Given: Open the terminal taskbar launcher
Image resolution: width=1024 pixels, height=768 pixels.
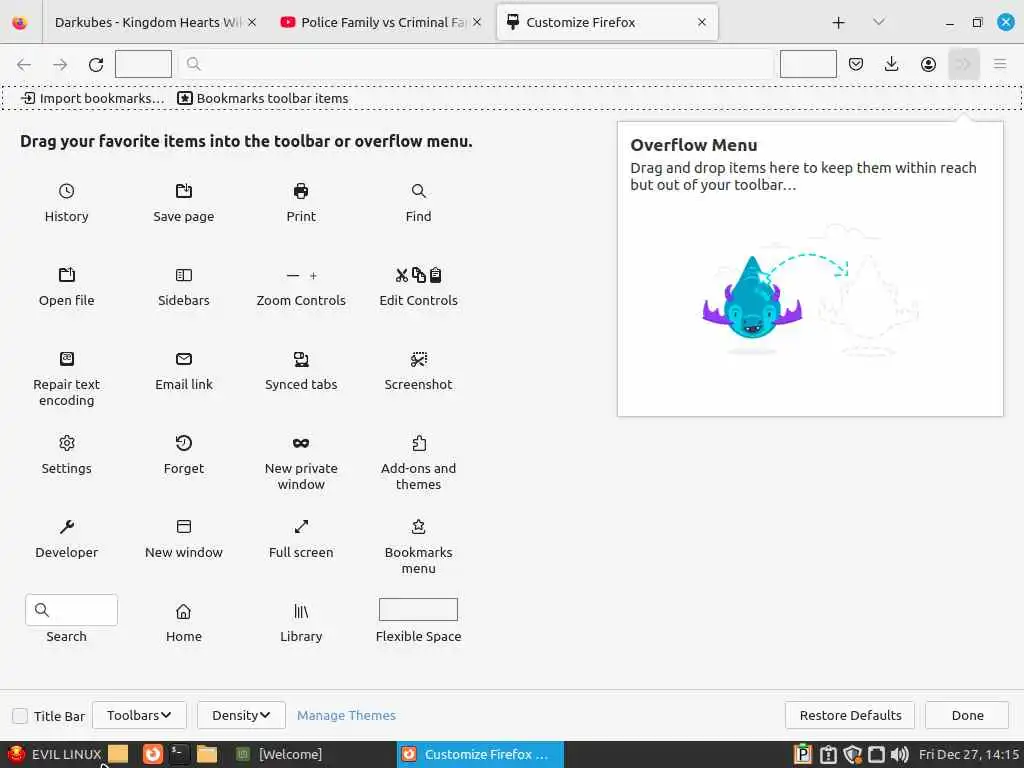Looking at the screenshot, I should pyautogui.click(x=180, y=754).
